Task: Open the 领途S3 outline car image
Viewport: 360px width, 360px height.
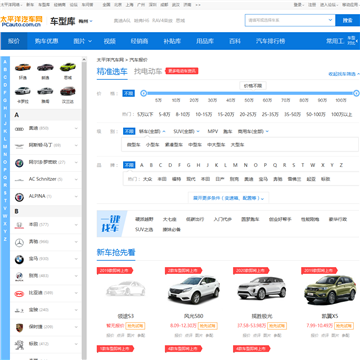Action: pyautogui.click(x=126, y=289)
